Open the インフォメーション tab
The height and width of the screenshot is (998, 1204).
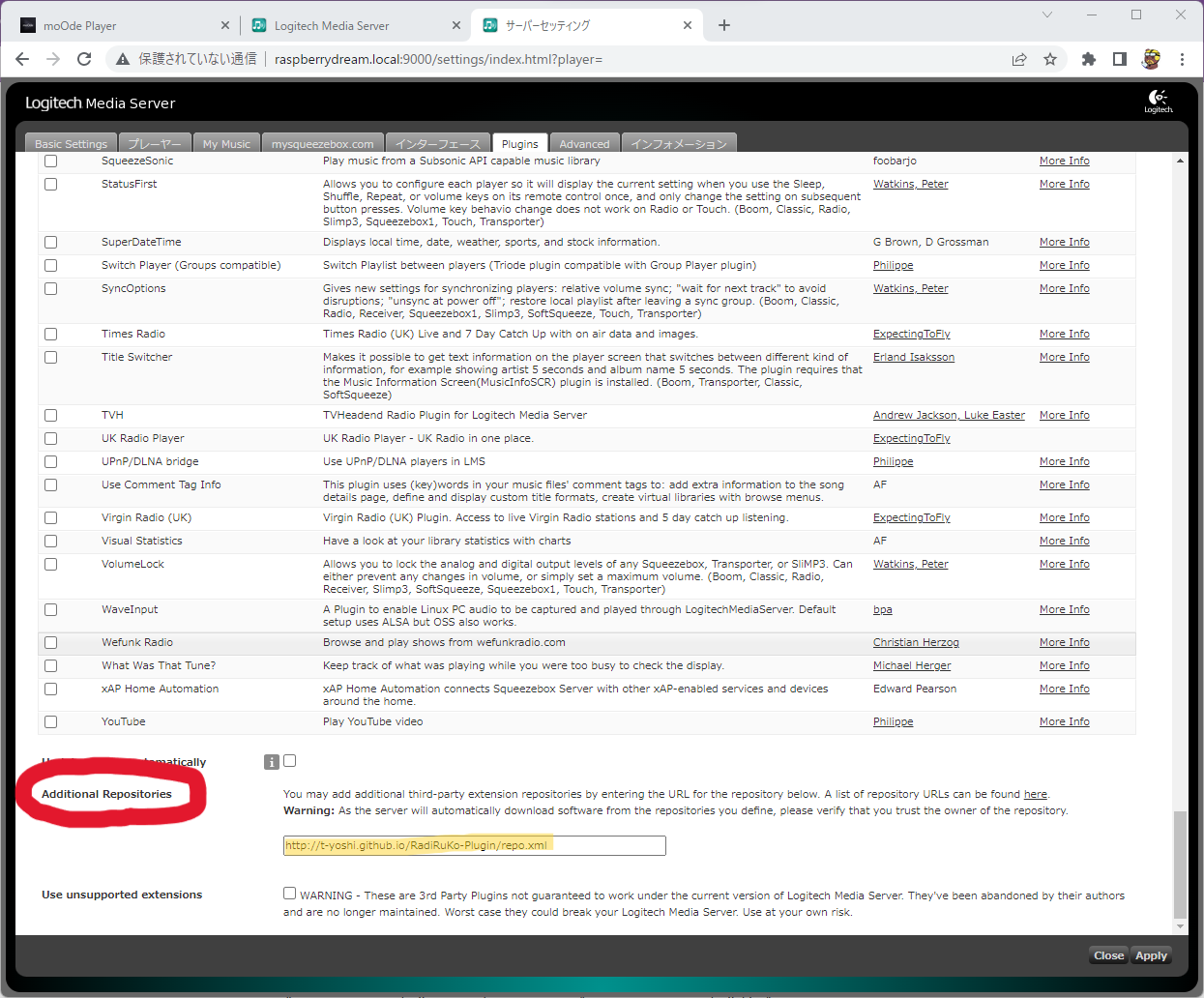tap(679, 143)
